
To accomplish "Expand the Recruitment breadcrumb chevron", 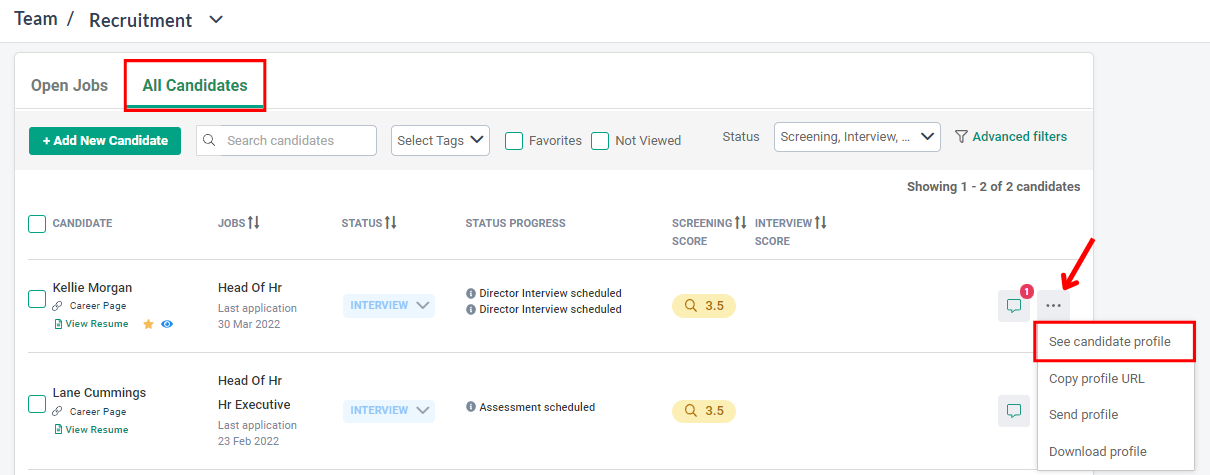I will (x=216, y=19).
